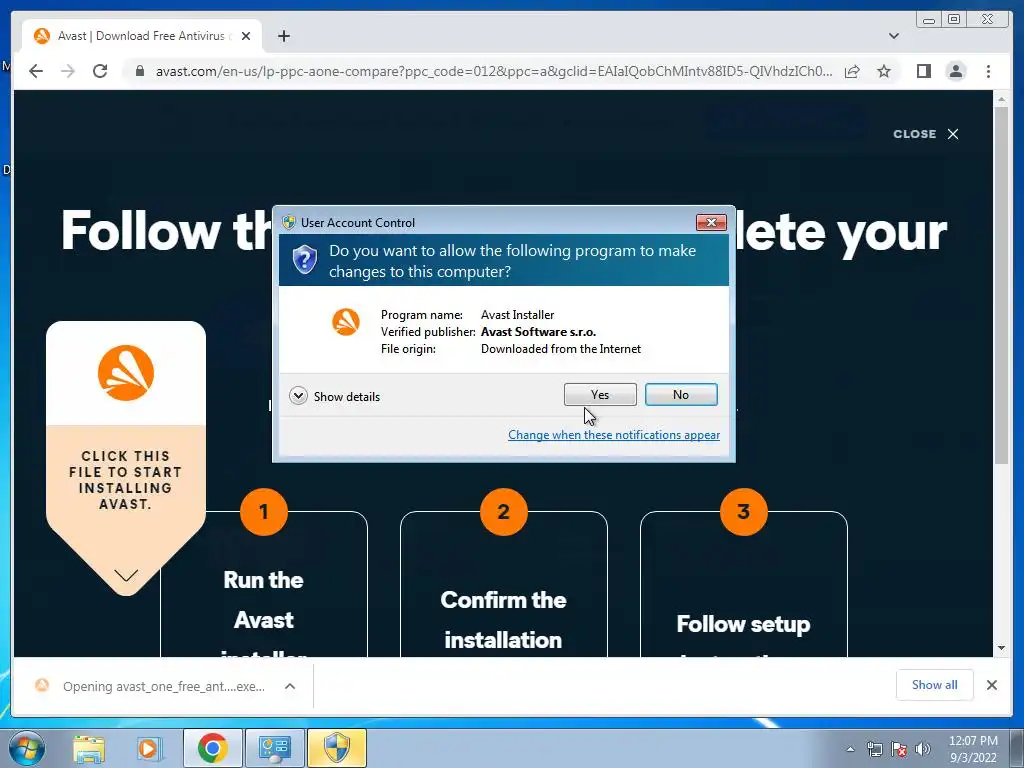The width and height of the screenshot is (1024, 768).
Task: Expand download item options caret
Action: (290, 686)
